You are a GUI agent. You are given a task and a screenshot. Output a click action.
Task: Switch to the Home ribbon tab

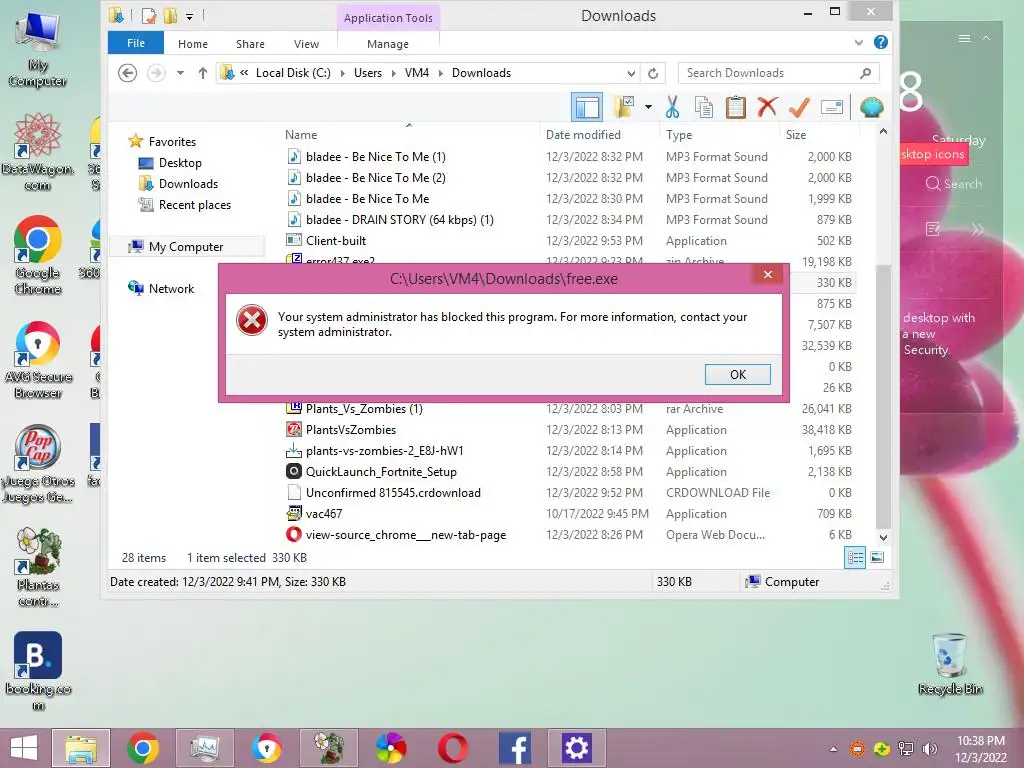(193, 44)
